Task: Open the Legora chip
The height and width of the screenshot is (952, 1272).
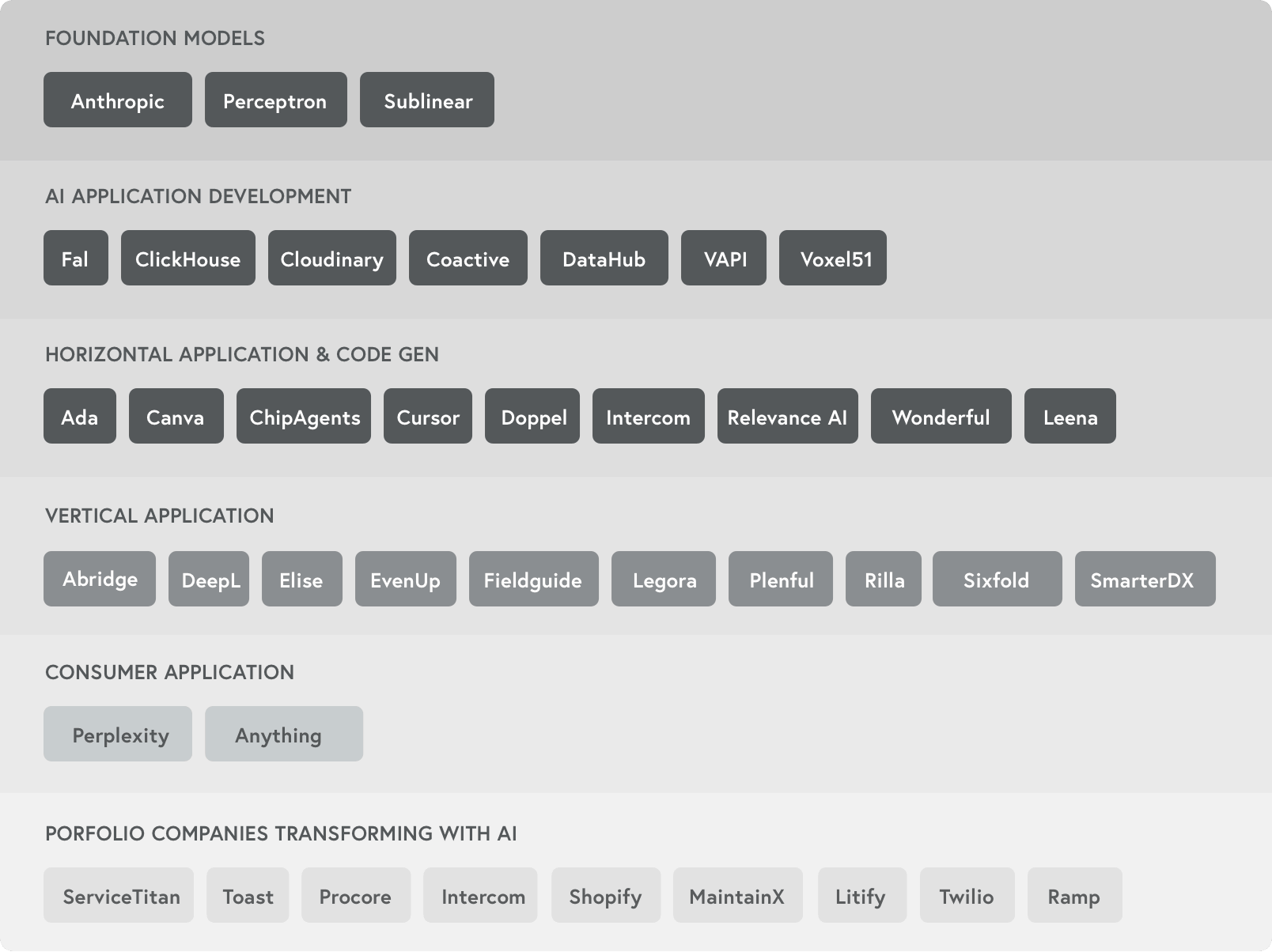Action: (x=664, y=579)
